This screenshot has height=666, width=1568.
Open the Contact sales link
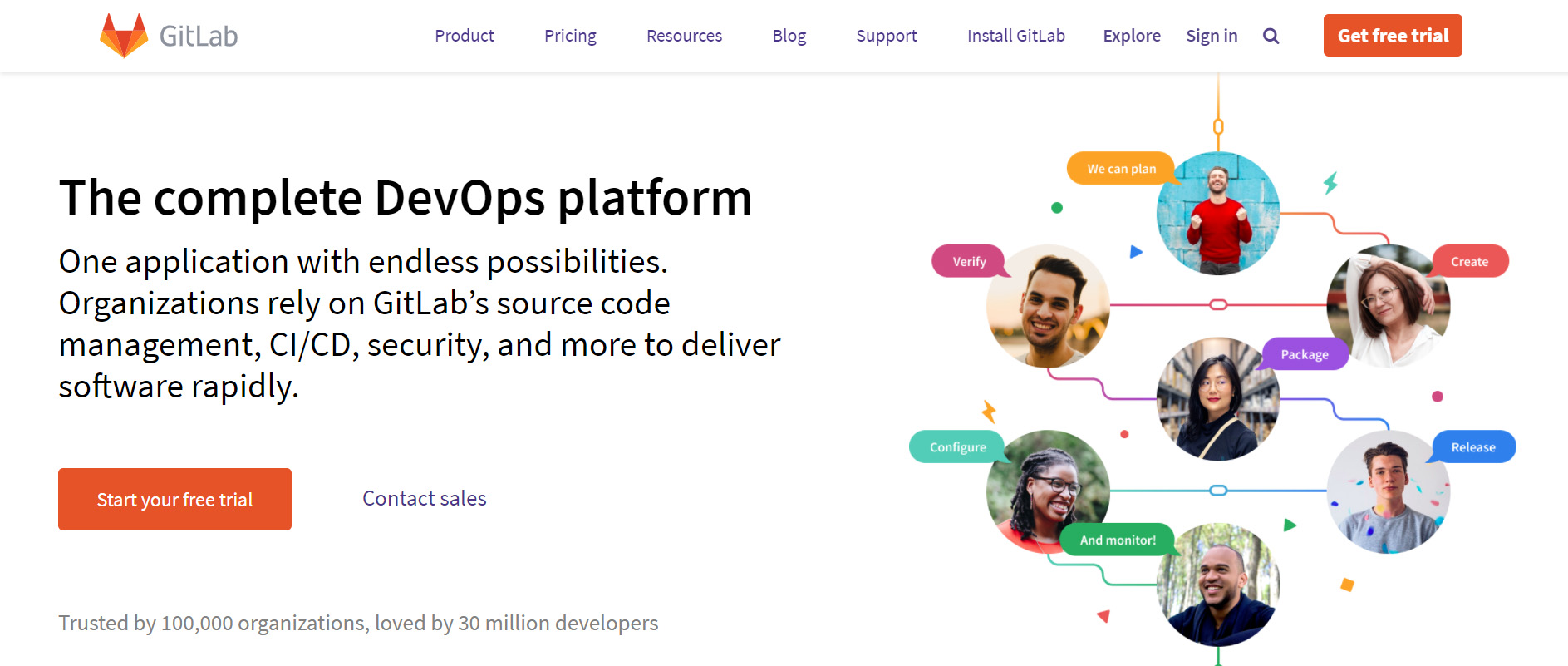coord(425,498)
